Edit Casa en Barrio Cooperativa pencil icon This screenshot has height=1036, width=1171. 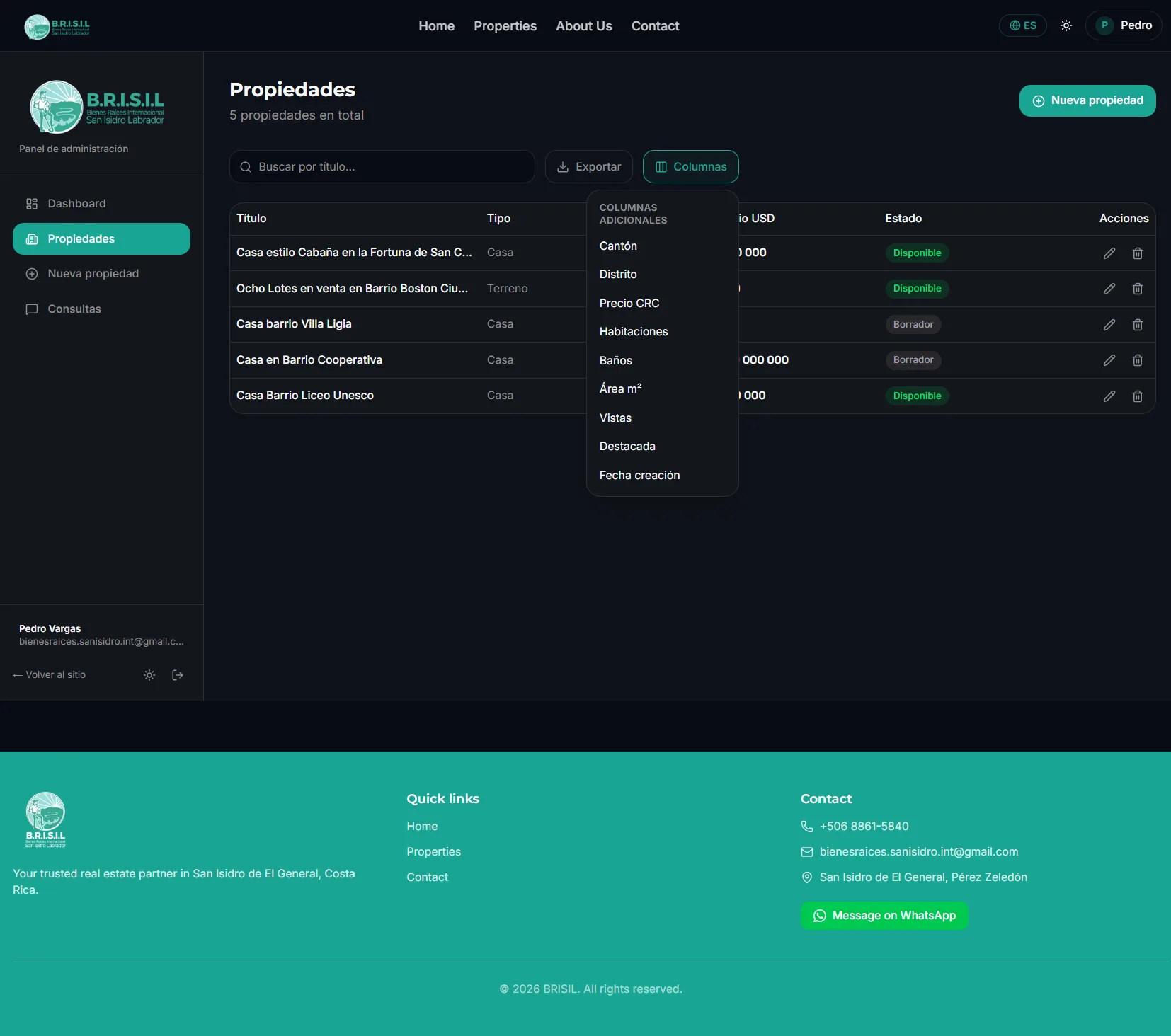coord(1109,360)
